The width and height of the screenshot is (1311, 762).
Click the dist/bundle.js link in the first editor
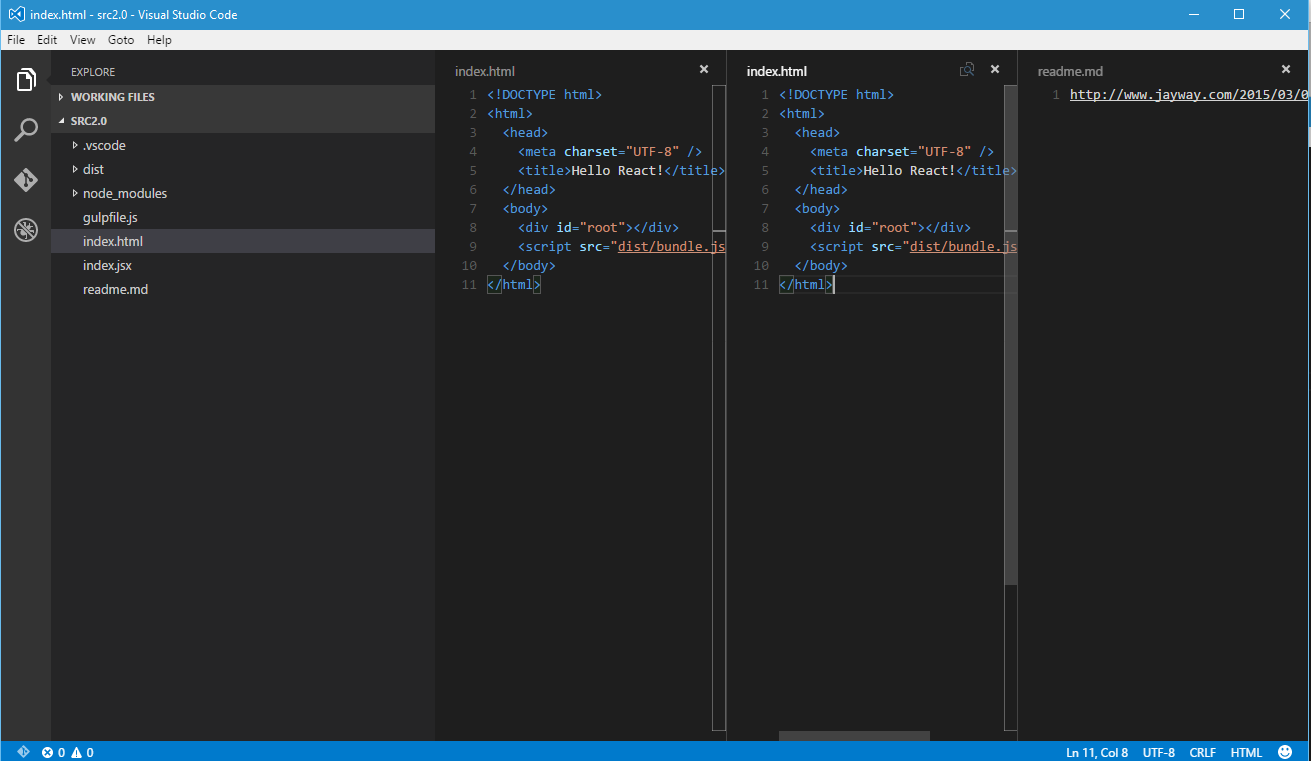(671, 247)
